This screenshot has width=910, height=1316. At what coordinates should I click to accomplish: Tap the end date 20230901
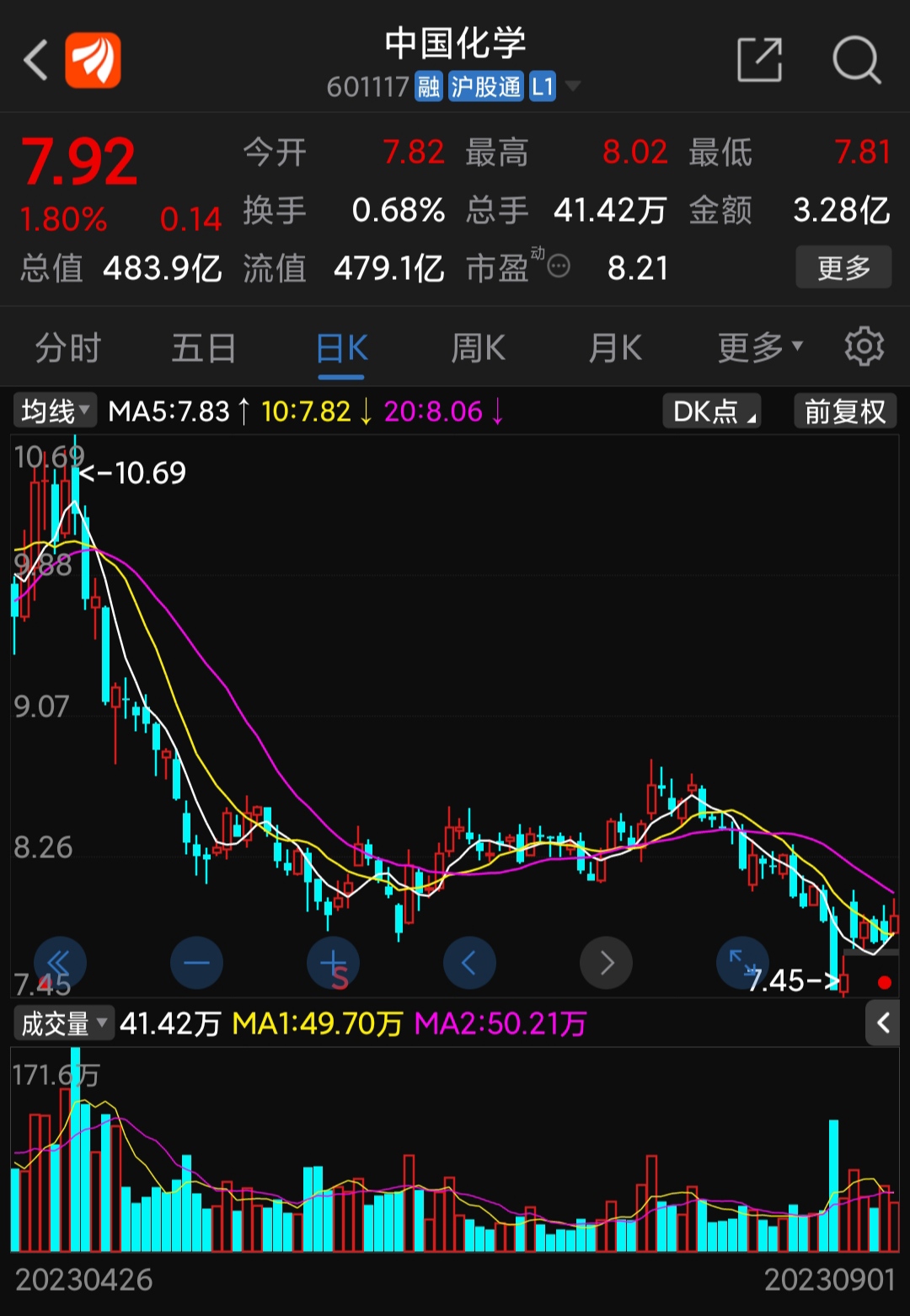pyautogui.click(x=829, y=1280)
